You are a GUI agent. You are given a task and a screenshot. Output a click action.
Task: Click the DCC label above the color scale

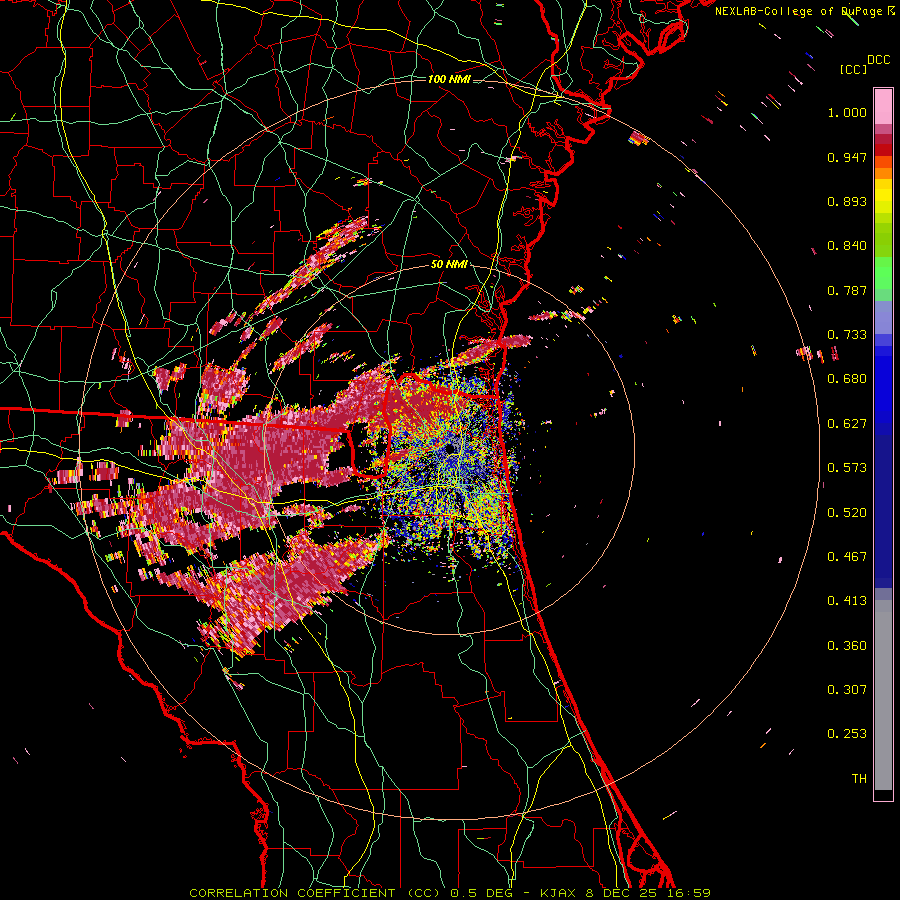[x=879, y=60]
